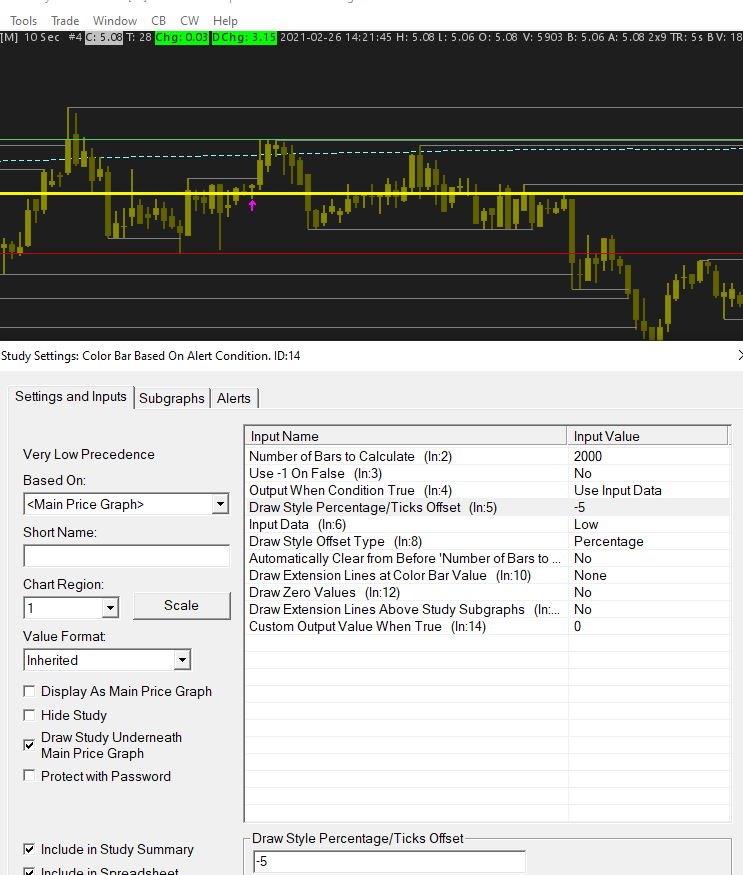Select Use -1 On False row
743x875 pixels.
point(487,473)
